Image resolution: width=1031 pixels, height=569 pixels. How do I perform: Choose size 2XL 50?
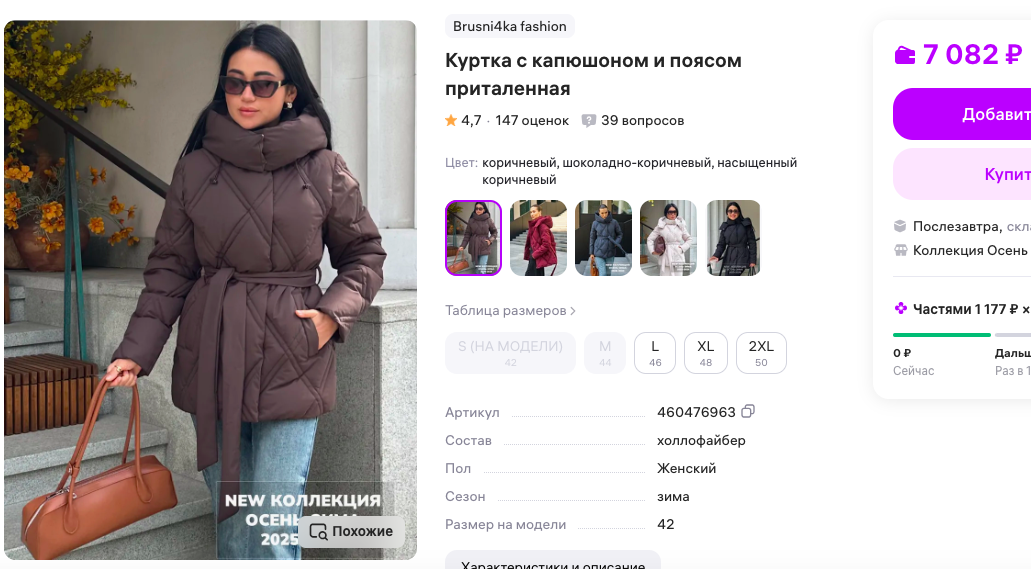[x=761, y=353]
